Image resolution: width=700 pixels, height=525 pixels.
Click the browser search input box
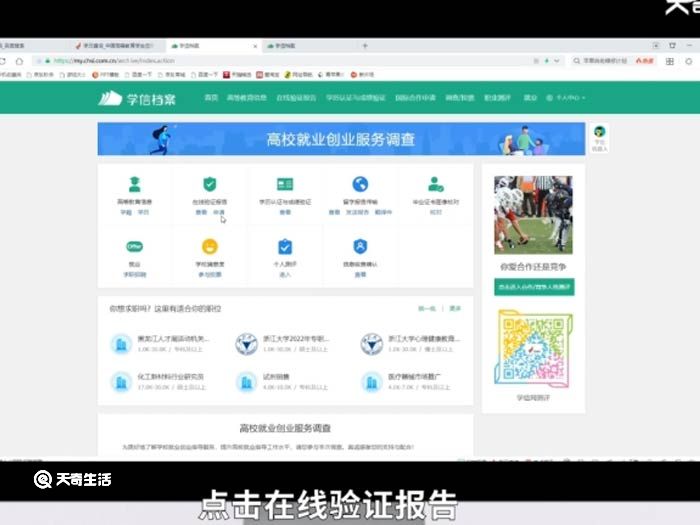coord(605,61)
